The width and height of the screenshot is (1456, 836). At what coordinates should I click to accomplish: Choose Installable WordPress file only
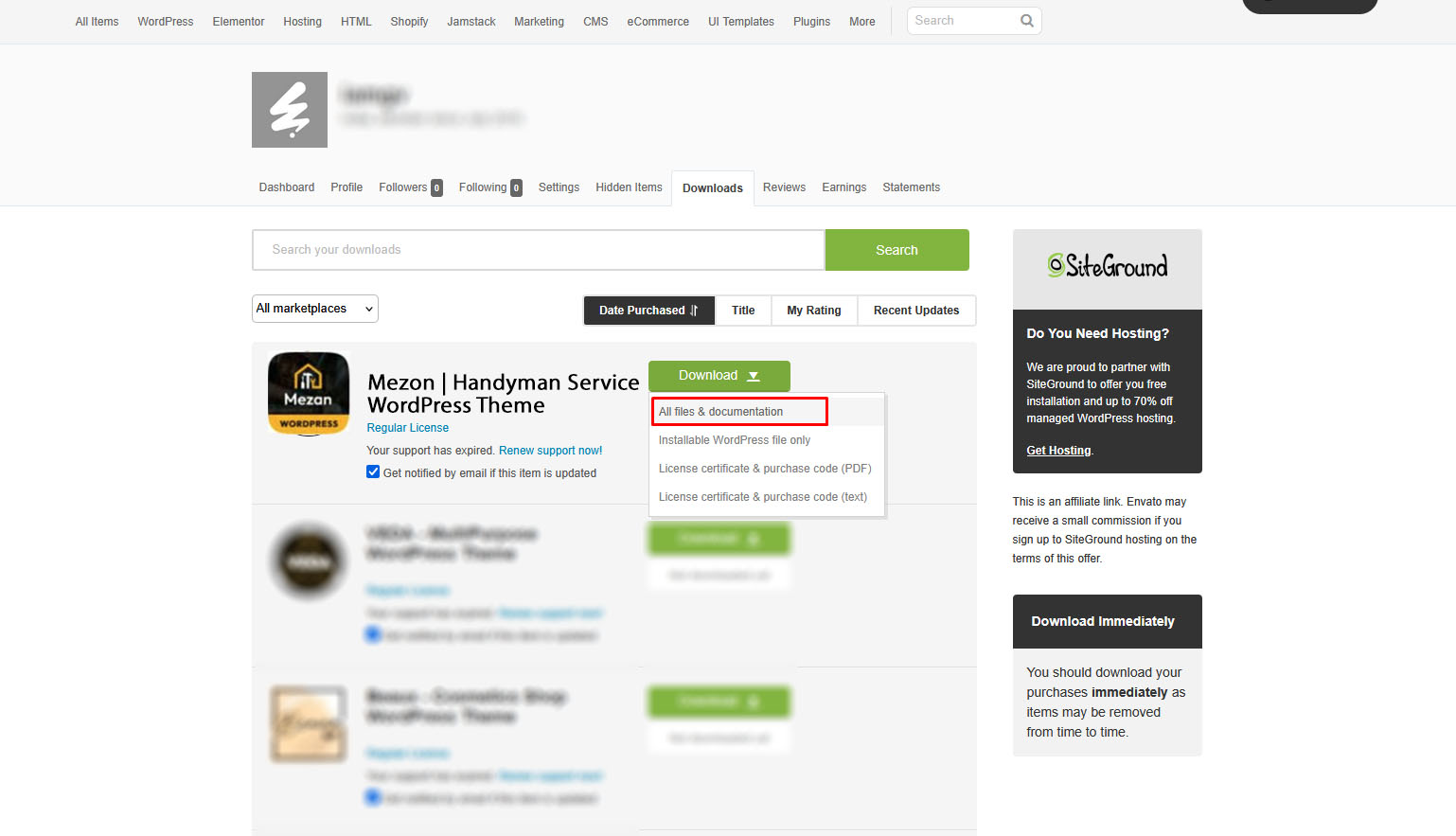point(734,440)
